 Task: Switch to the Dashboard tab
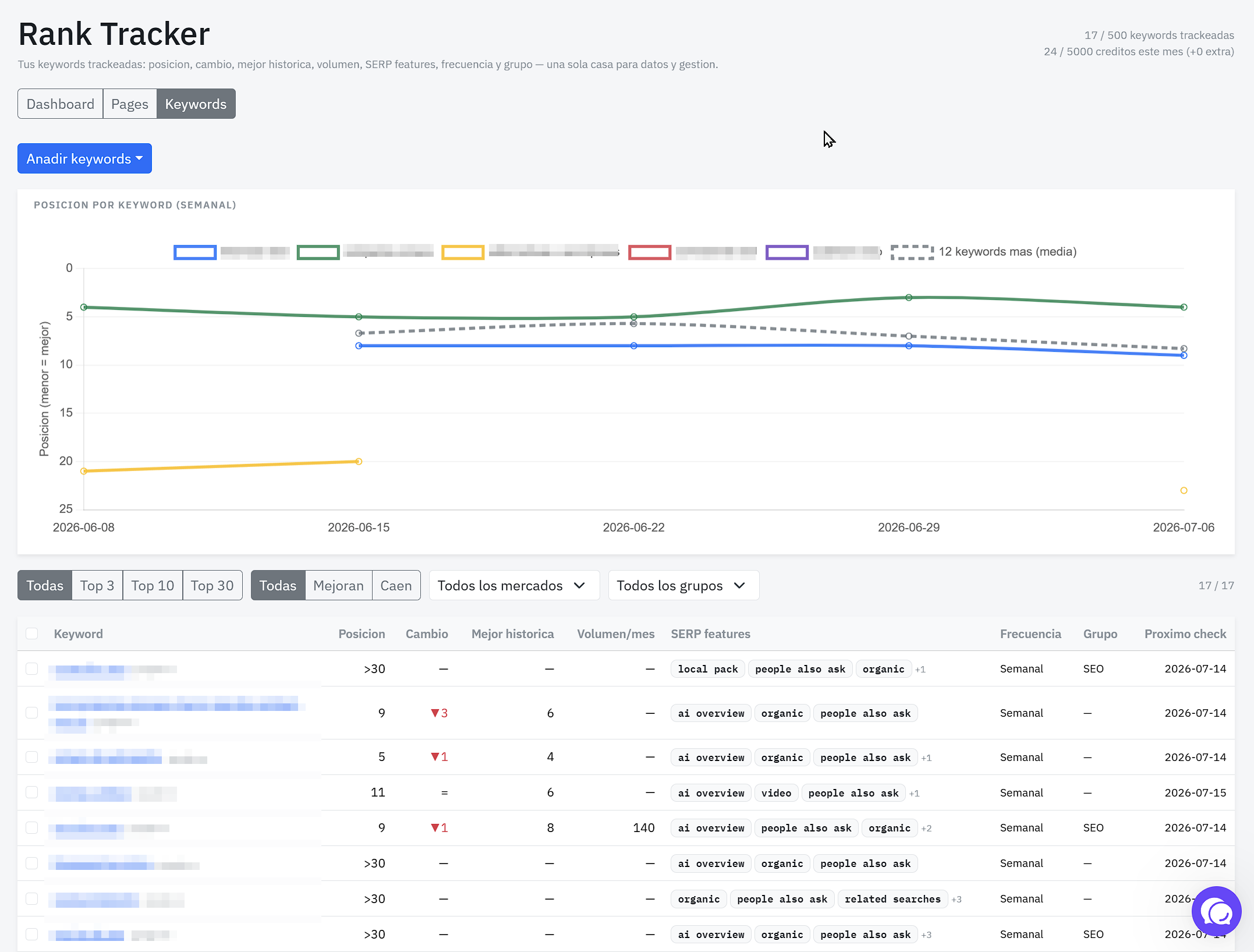(61, 104)
